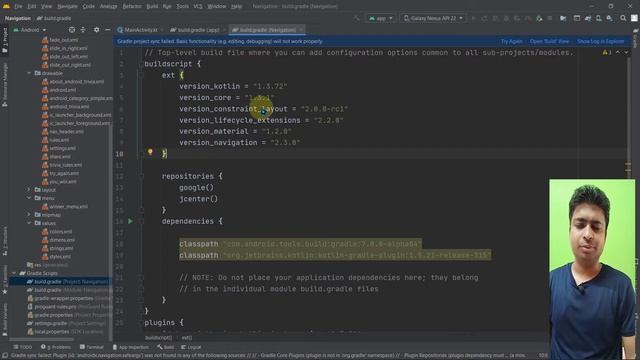The image size is (640, 360).
Task: Click the Device File layout icon
Action: click(577, 18)
